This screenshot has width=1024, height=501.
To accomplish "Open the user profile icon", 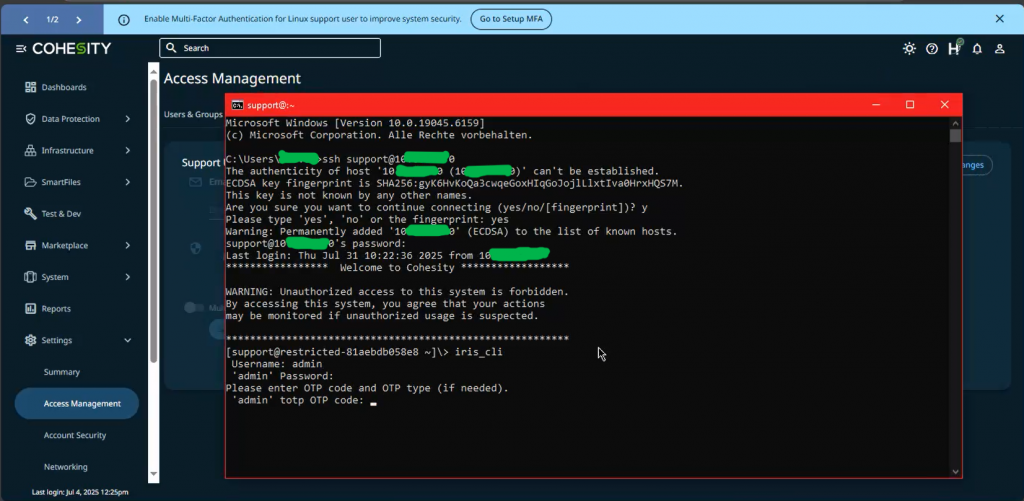I will (x=999, y=48).
